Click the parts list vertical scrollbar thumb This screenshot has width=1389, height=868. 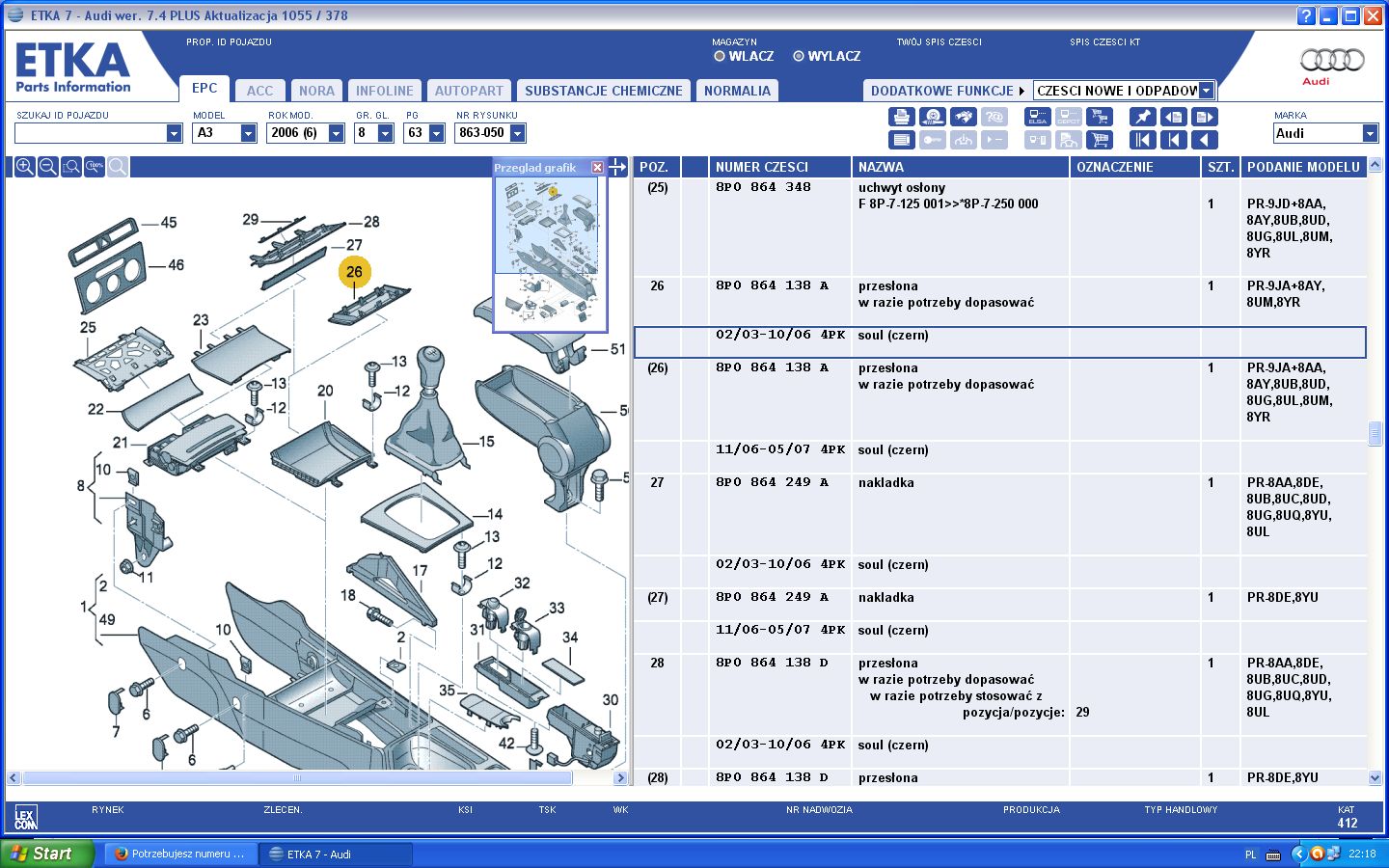point(1375,433)
